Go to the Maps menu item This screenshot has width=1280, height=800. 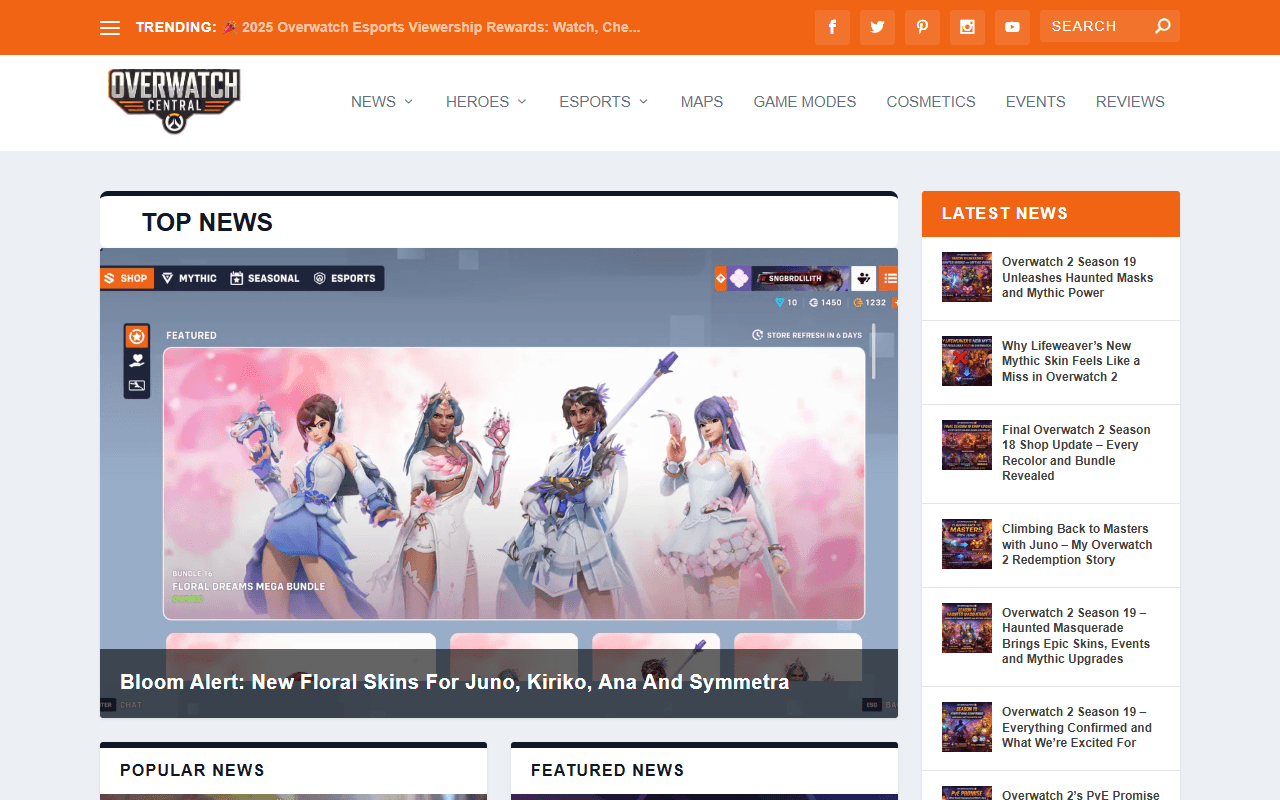[x=702, y=102]
